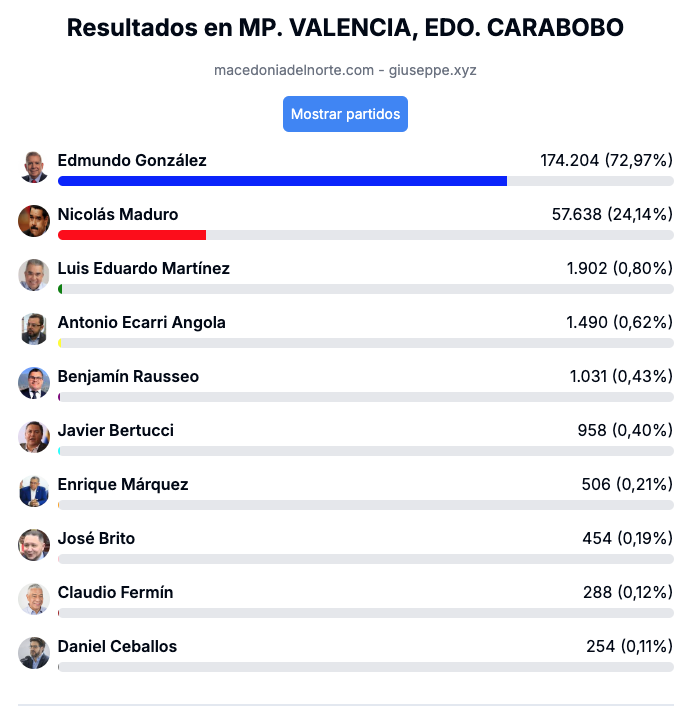
Task: Click Luis Eduardo Martínez's green progress bar
Action: point(60,289)
